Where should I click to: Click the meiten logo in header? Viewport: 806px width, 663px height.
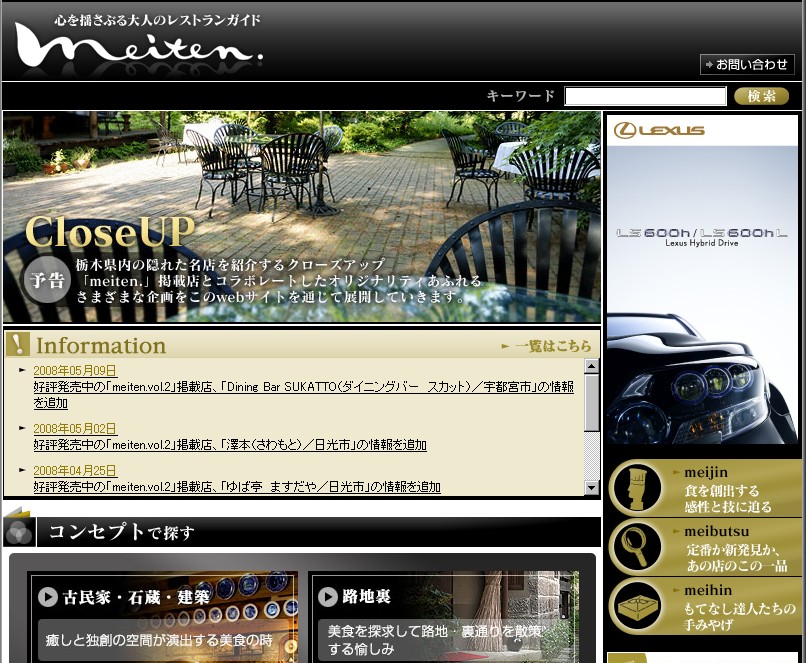coord(138,43)
